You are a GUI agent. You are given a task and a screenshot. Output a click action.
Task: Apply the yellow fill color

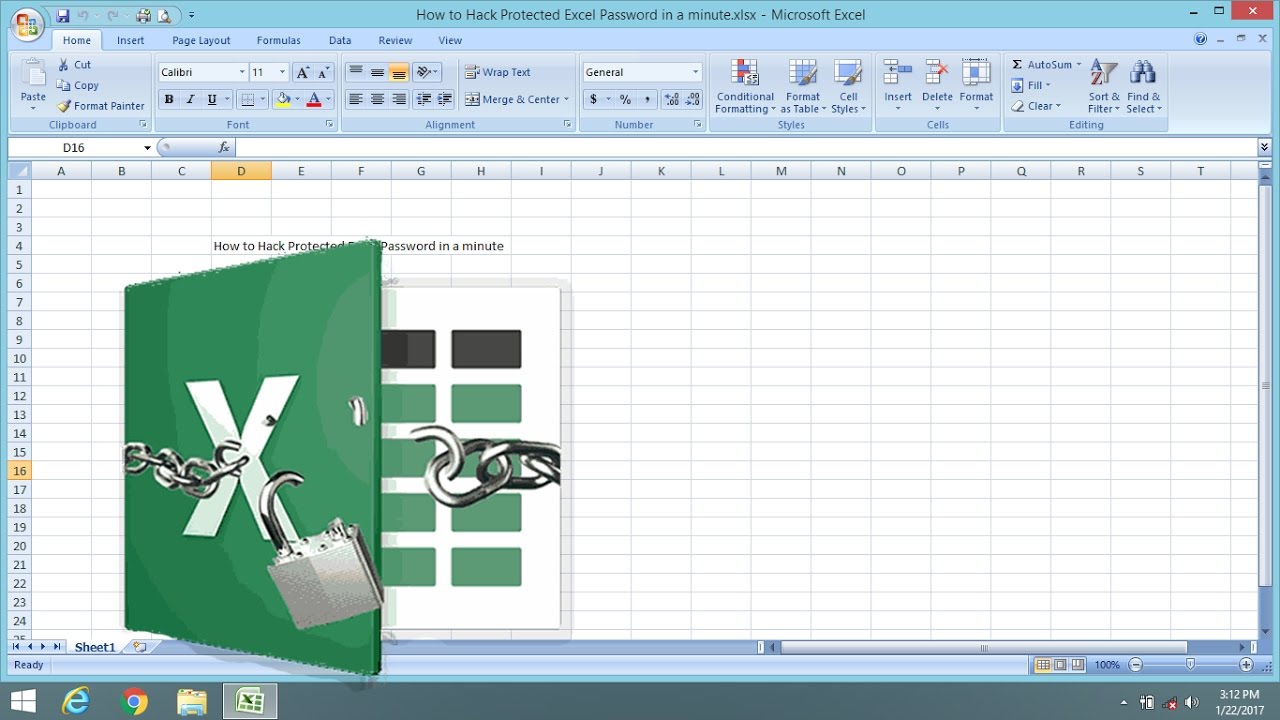283,99
